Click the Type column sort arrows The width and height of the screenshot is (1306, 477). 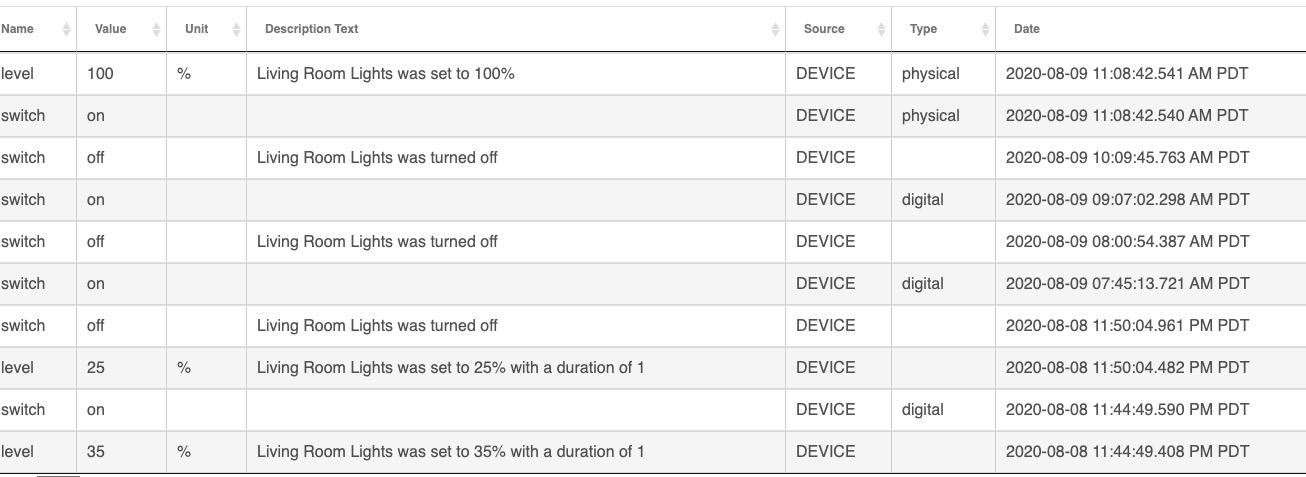pyautogui.click(x=985, y=30)
